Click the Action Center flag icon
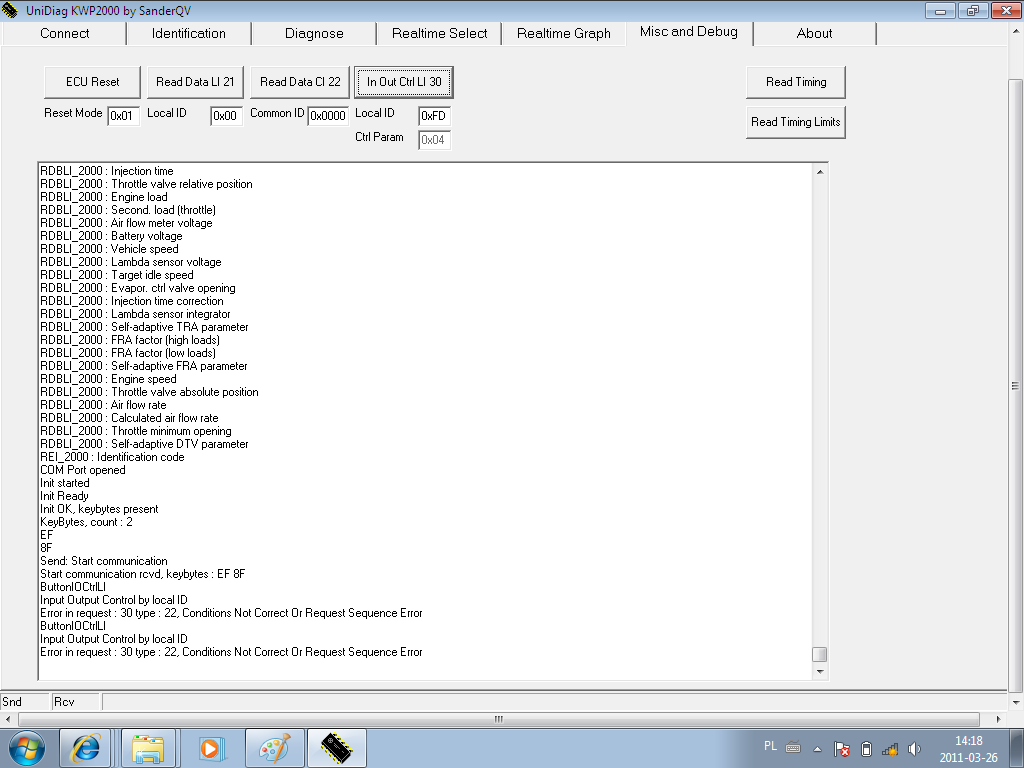The image size is (1024, 768). [842, 749]
